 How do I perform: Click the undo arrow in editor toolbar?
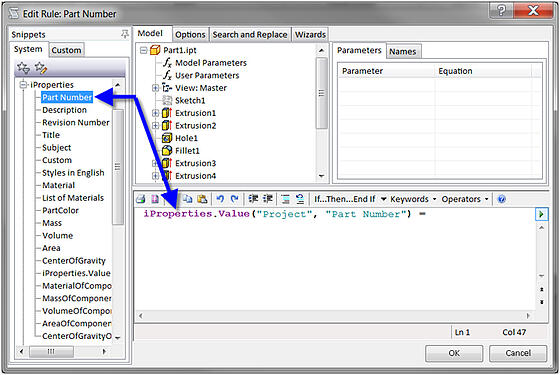point(220,199)
